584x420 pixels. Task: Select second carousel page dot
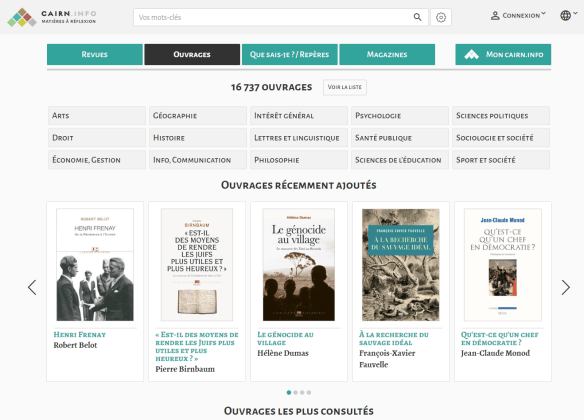tap(295, 392)
